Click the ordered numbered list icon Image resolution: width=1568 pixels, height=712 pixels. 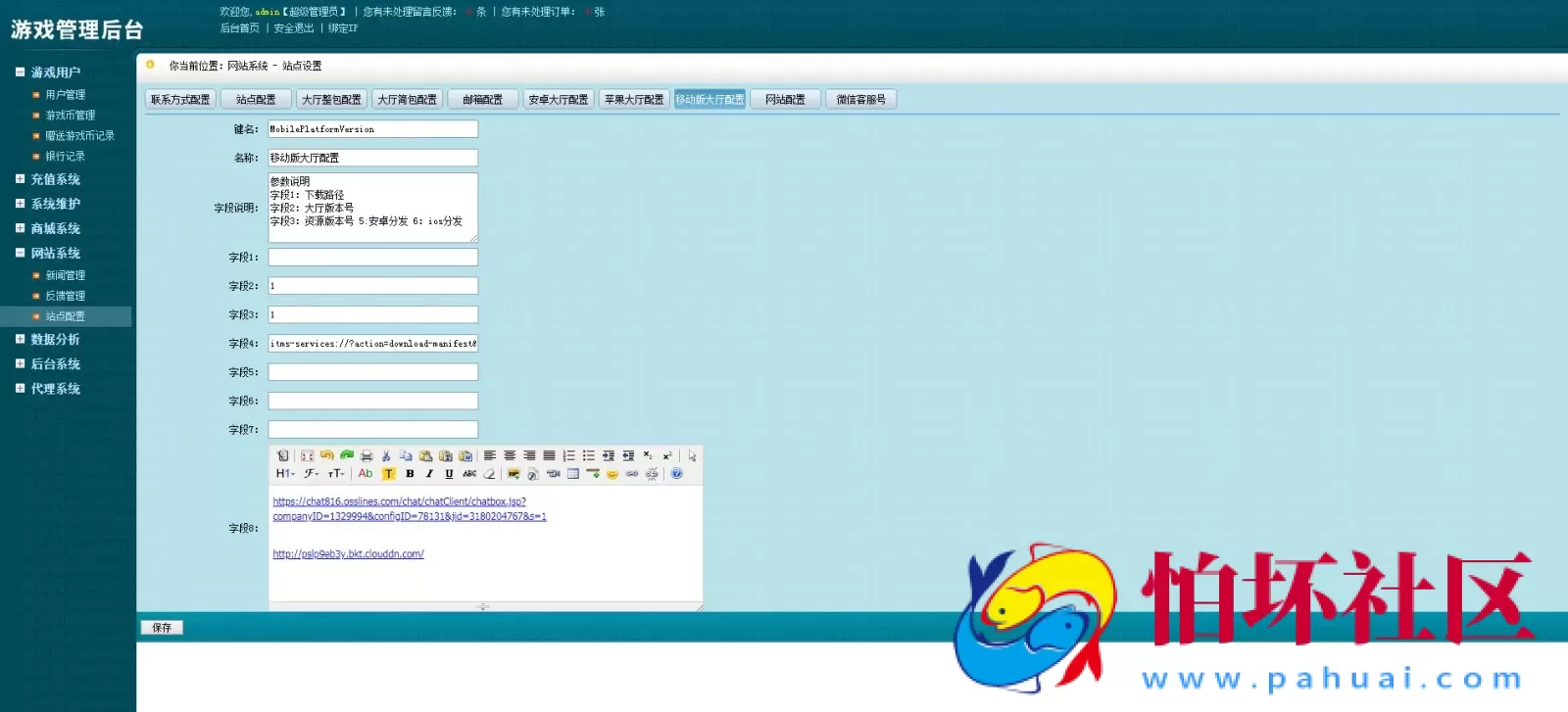568,455
